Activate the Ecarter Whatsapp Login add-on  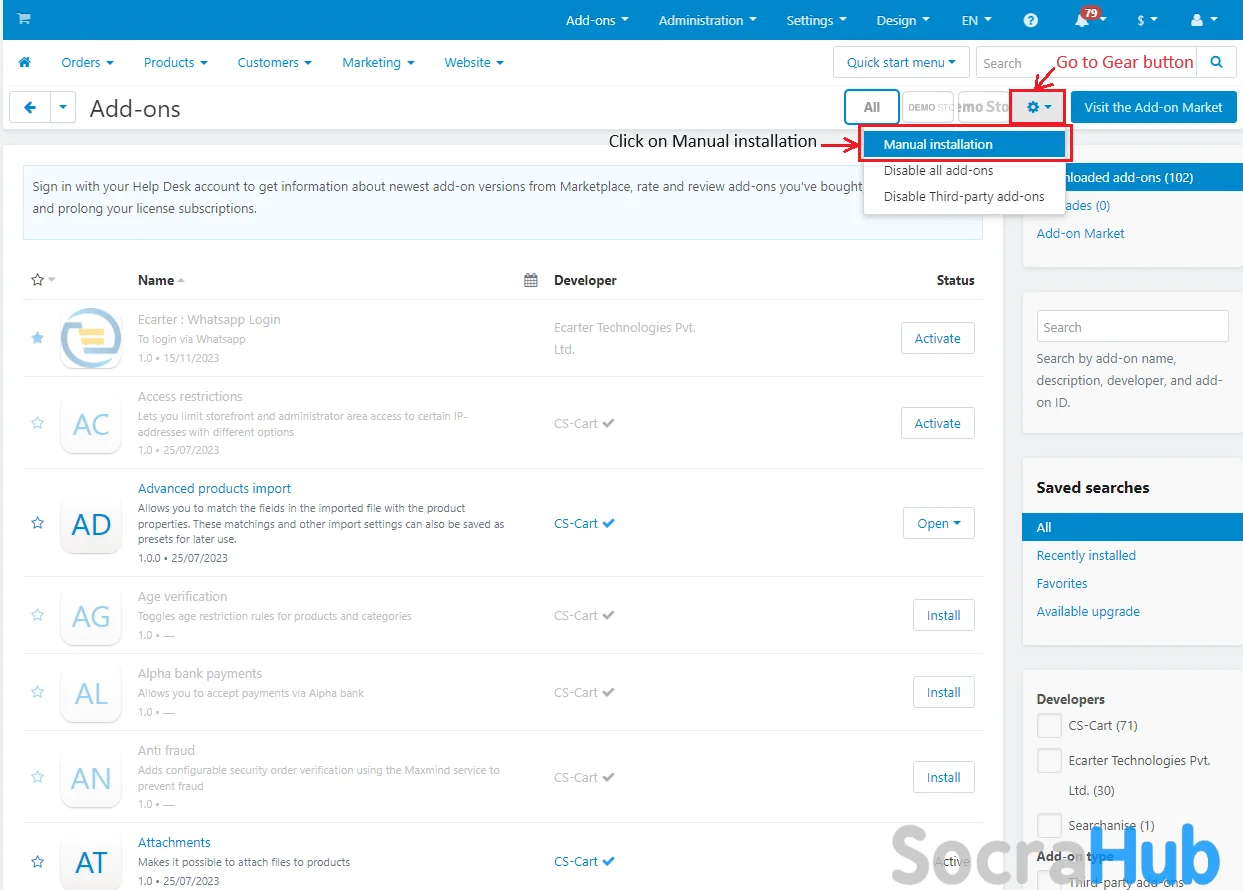point(938,338)
